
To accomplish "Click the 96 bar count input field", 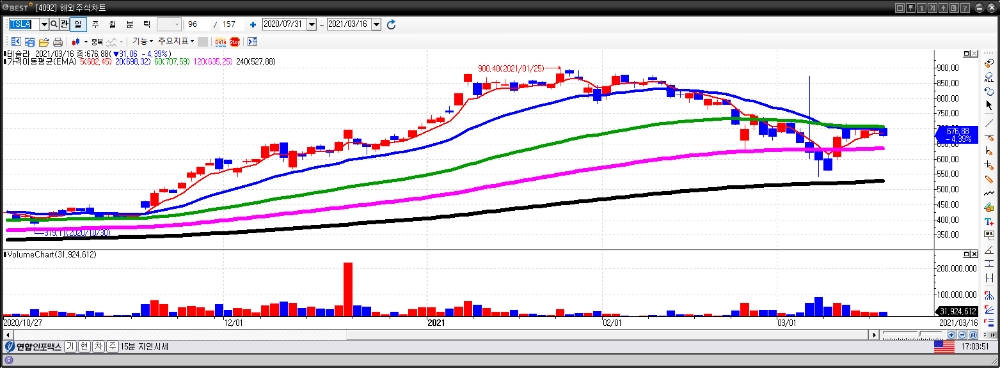I will [200, 24].
